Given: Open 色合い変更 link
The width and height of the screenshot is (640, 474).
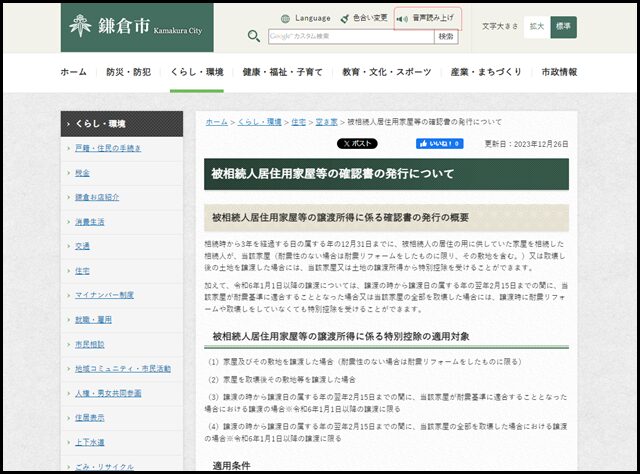Looking at the screenshot, I should [370, 18].
